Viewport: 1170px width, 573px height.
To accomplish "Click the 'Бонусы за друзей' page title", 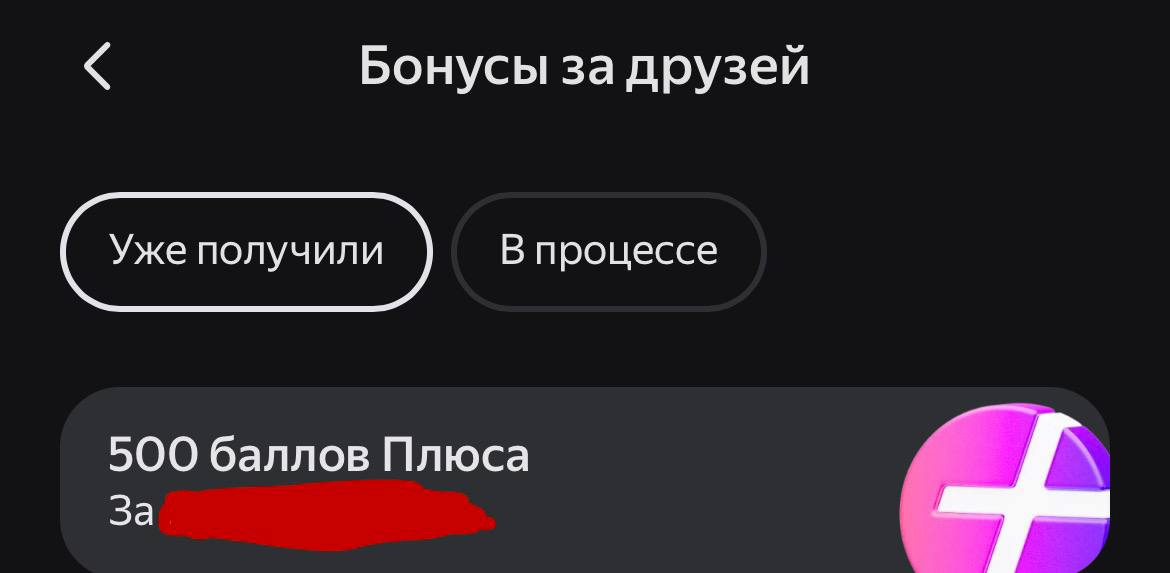I will (x=584, y=67).
